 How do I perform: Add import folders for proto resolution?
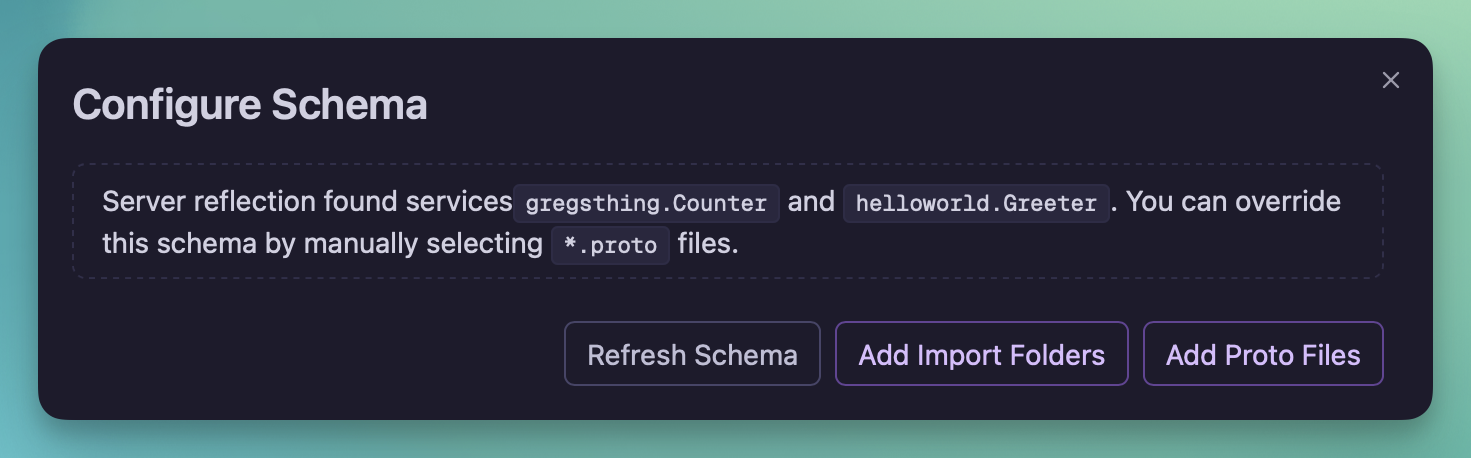[981, 354]
